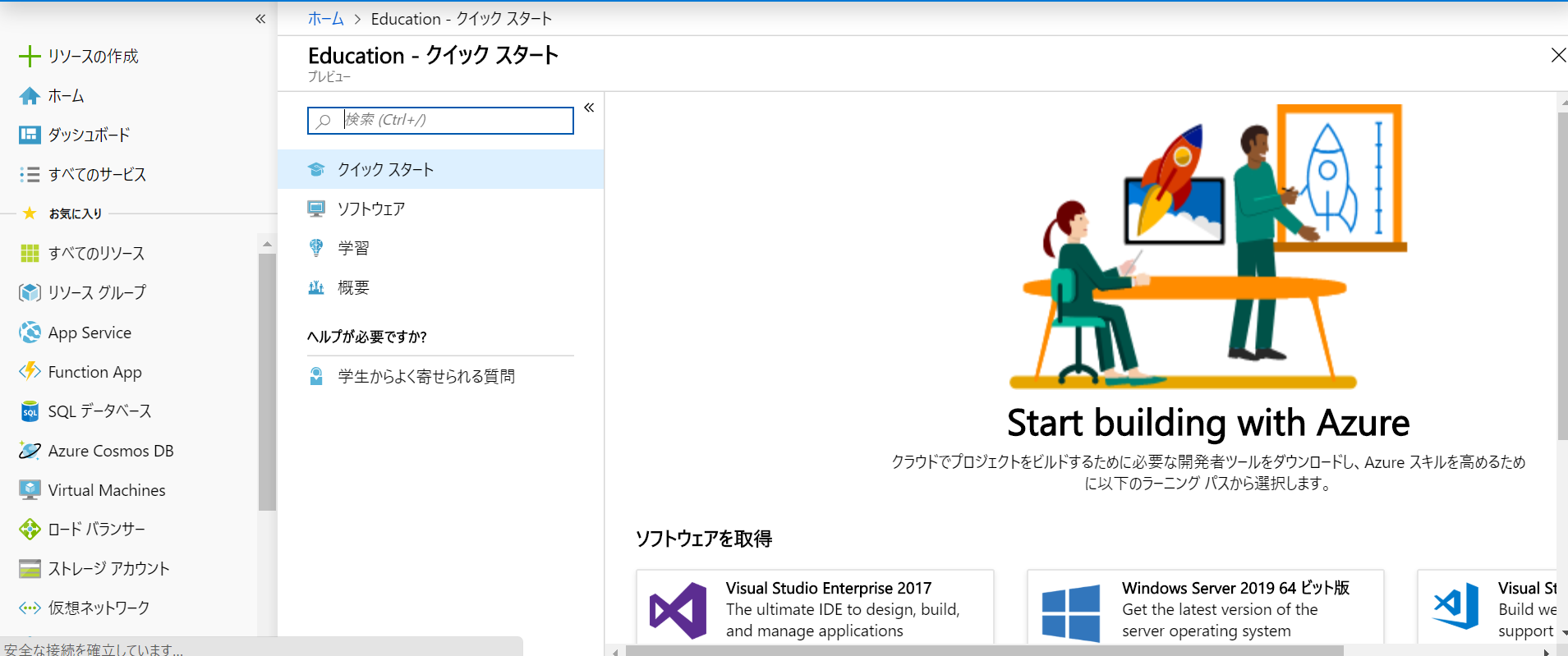1568x656 pixels.
Task: Select 概要 menu item
Action: coord(441,287)
